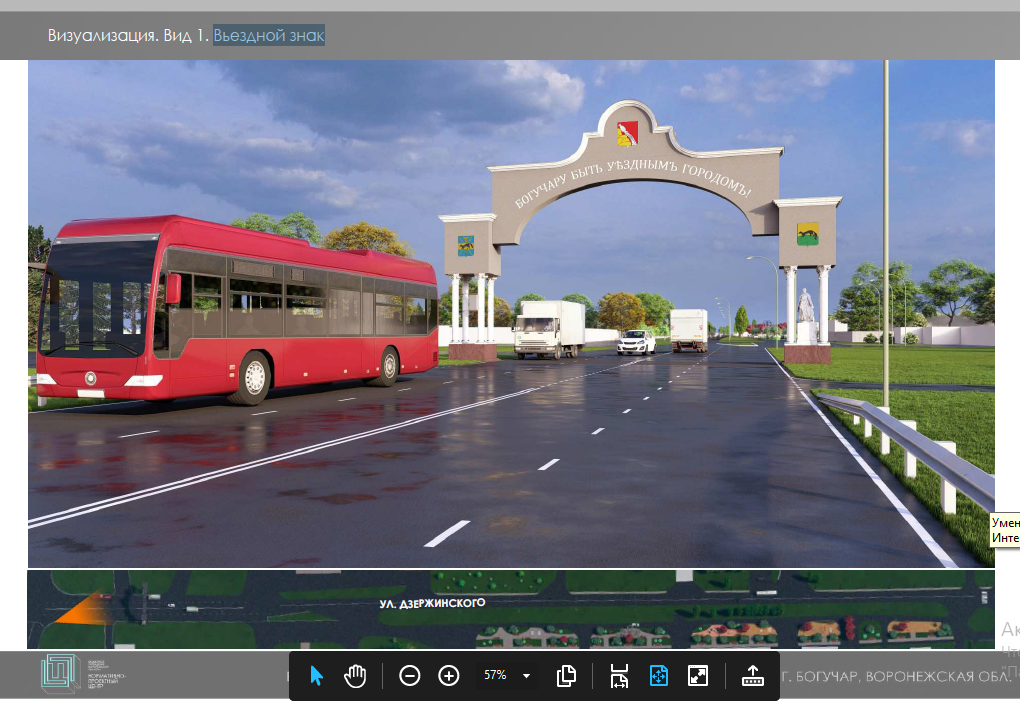The width and height of the screenshot is (1020, 705).
Task: Click the 'Визуализация. Вид 1.' heading text
Action: [128, 36]
